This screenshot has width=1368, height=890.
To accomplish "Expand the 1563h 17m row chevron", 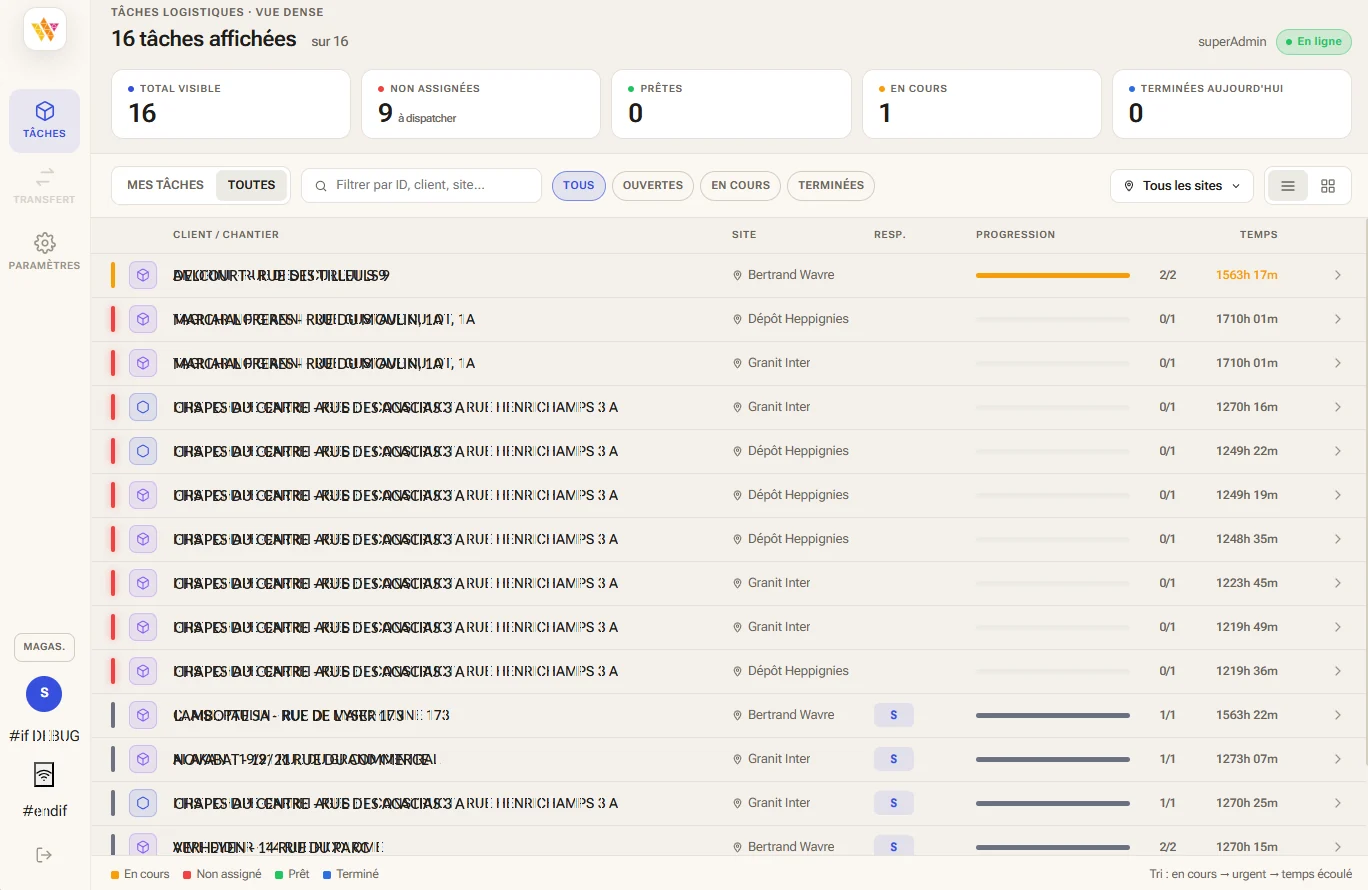I will [x=1338, y=275].
